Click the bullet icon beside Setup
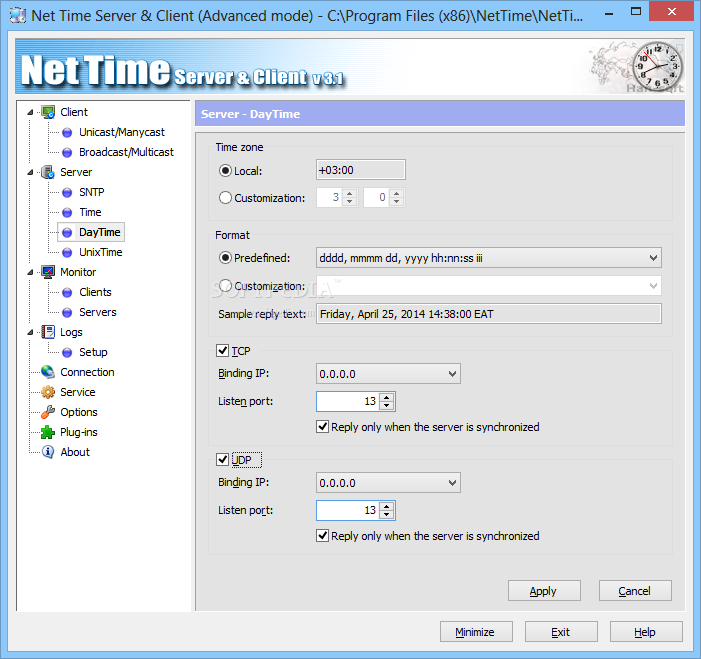The height and width of the screenshot is (659, 701). pyautogui.click(x=67, y=352)
